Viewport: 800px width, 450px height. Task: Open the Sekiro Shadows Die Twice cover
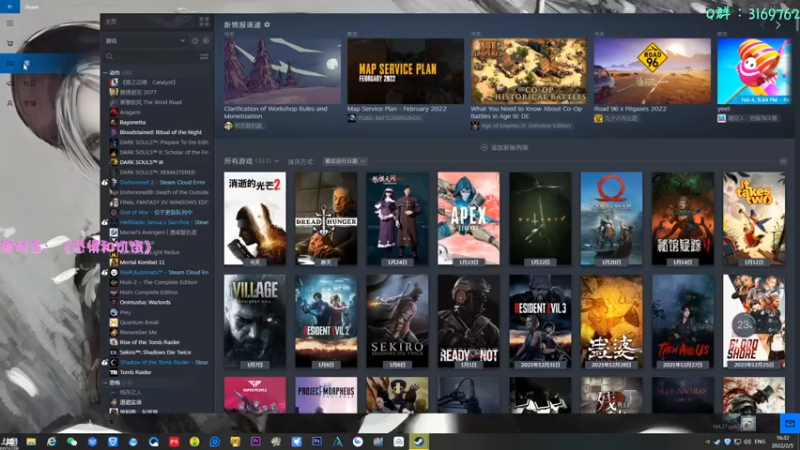coord(397,321)
